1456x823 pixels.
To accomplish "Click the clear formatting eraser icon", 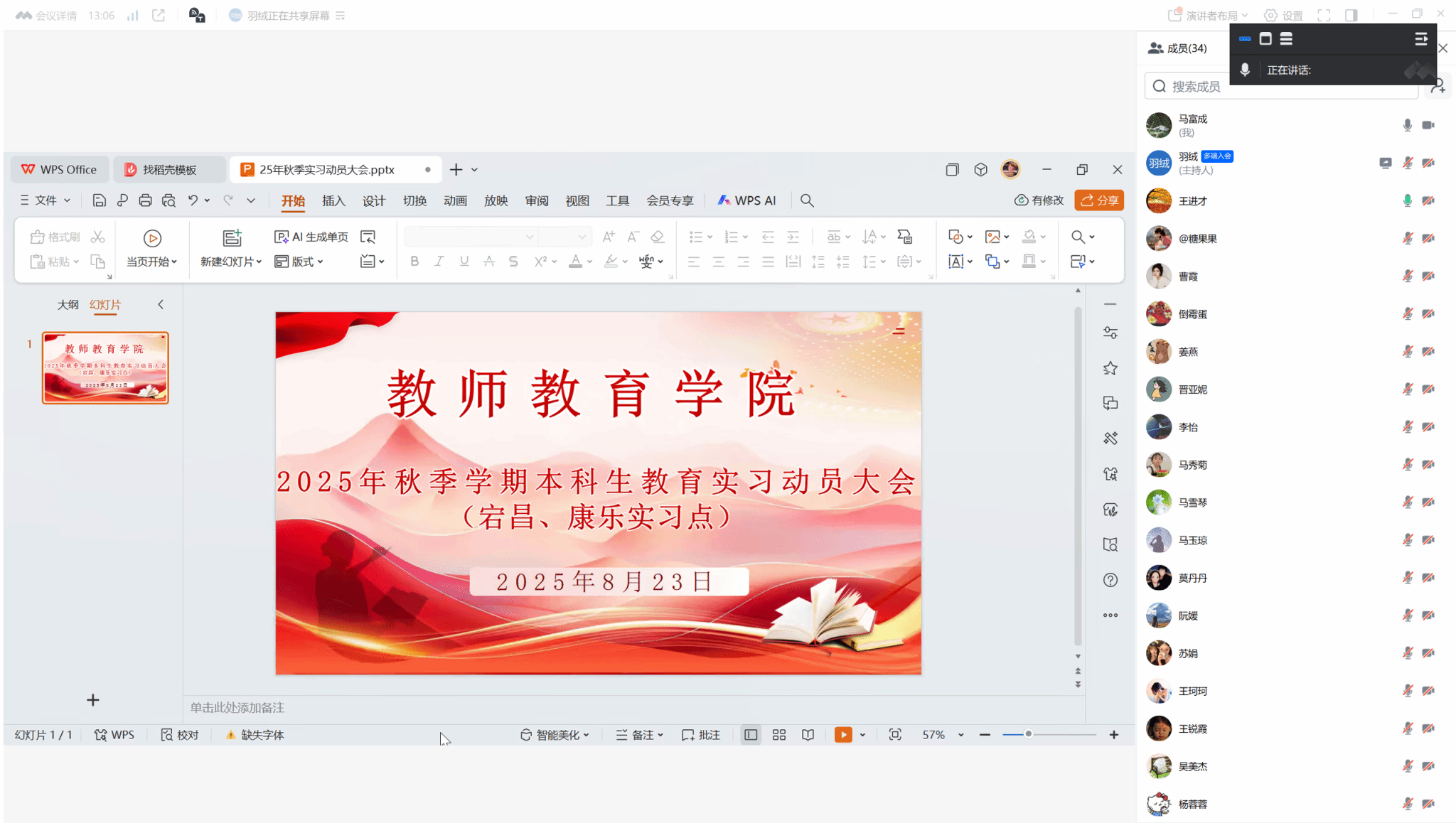I will point(658,237).
